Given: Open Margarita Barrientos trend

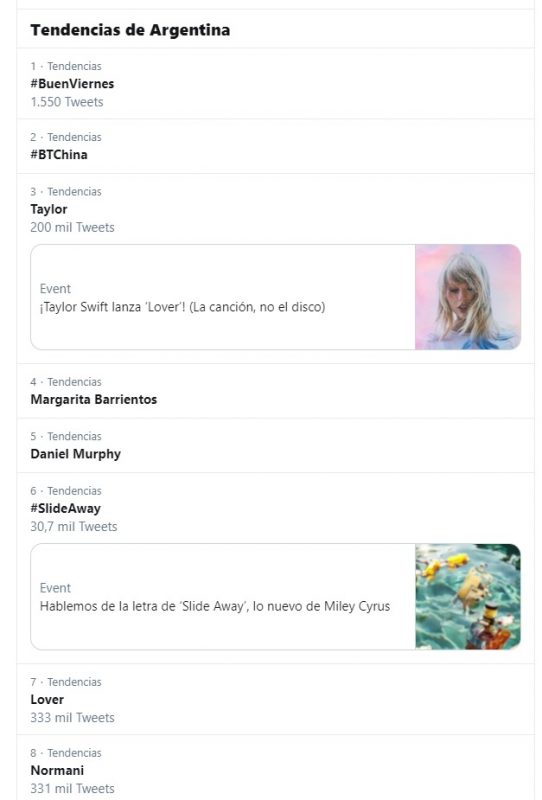Looking at the screenshot, I should (x=94, y=399).
